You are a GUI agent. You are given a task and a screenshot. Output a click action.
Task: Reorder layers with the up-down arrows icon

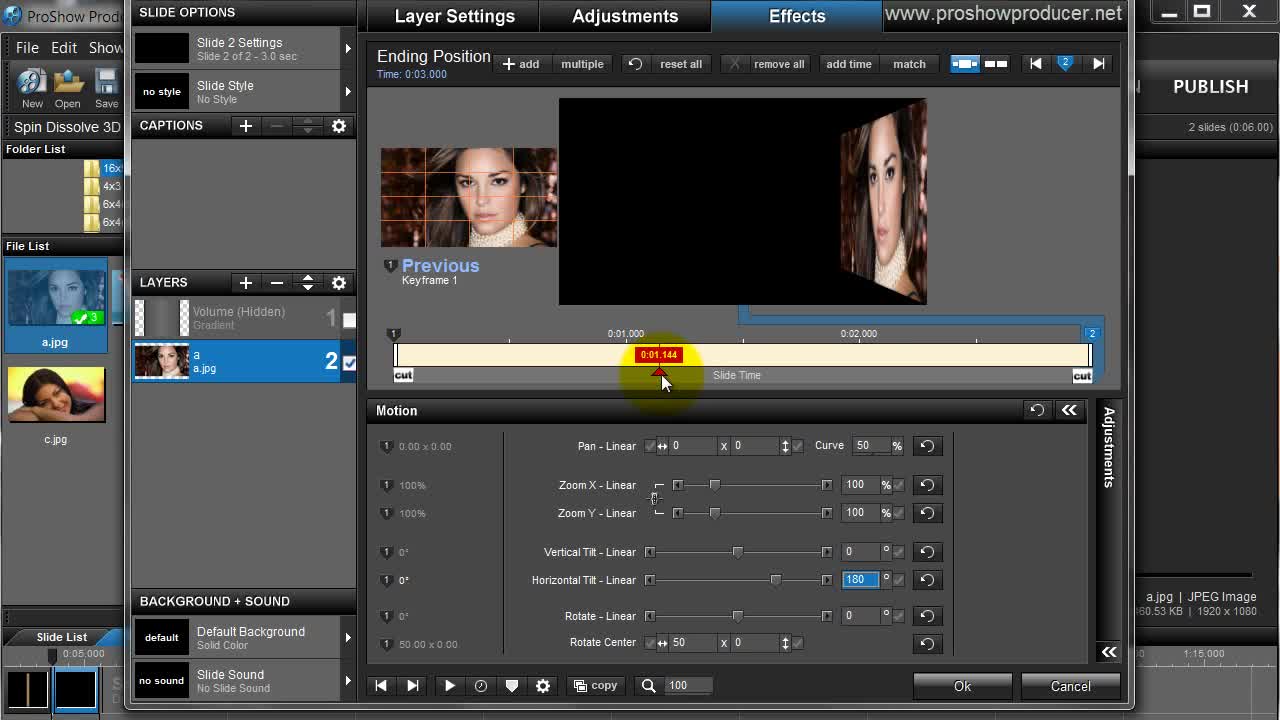[x=308, y=283]
